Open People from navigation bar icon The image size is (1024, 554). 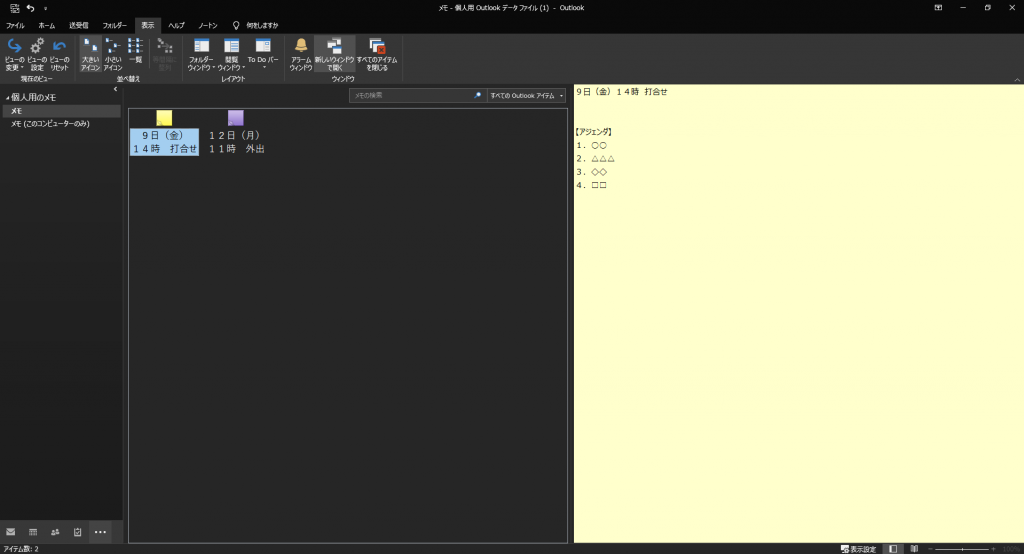point(55,532)
